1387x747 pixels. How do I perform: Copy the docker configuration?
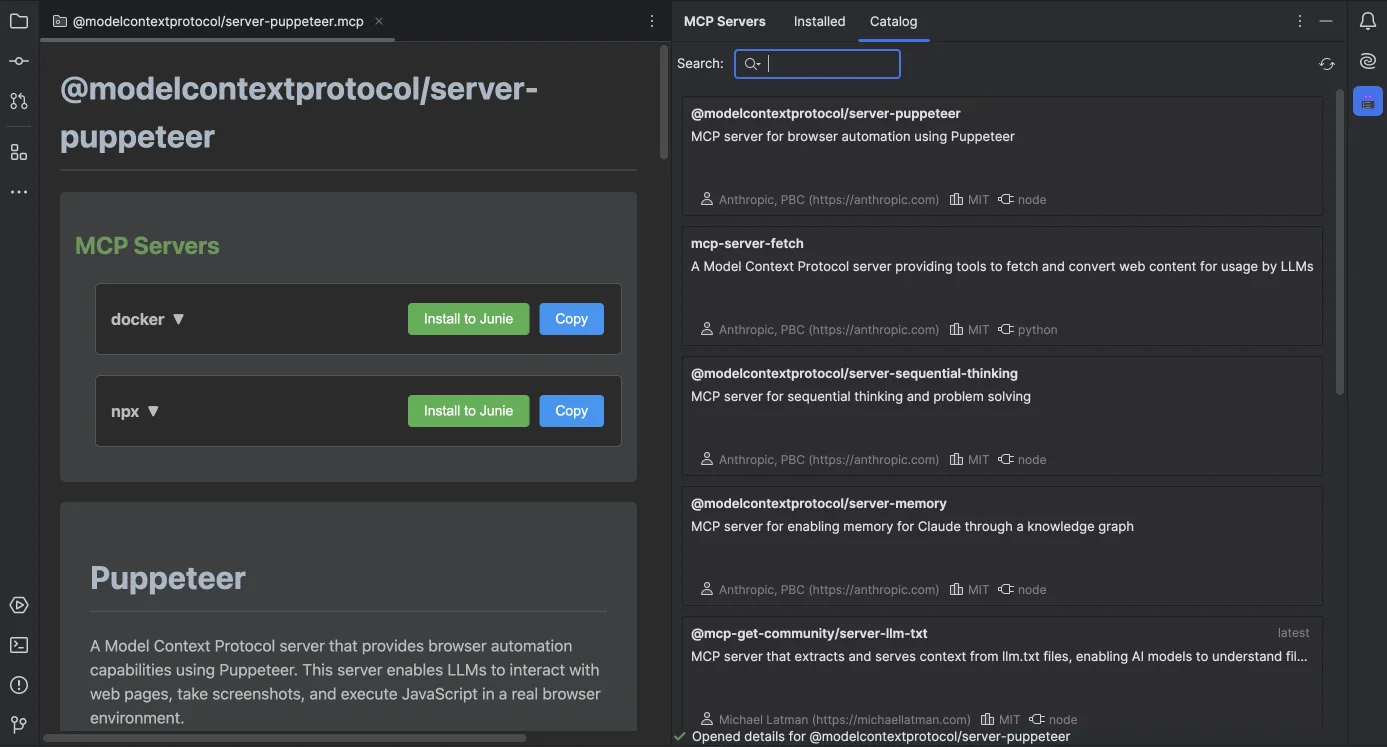[571, 319]
